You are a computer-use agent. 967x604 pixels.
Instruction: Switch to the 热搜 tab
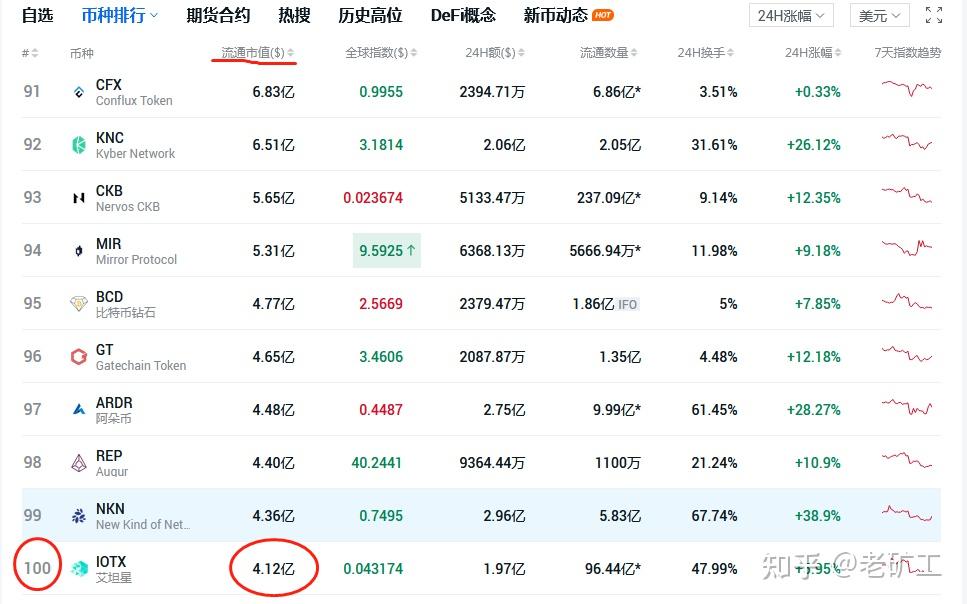tap(294, 15)
